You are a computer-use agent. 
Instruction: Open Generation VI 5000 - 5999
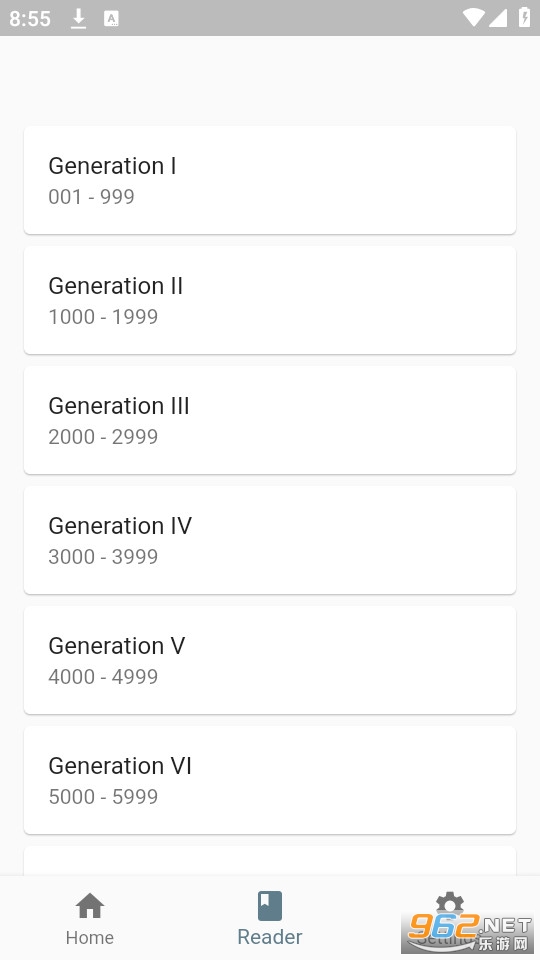[x=270, y=780]
